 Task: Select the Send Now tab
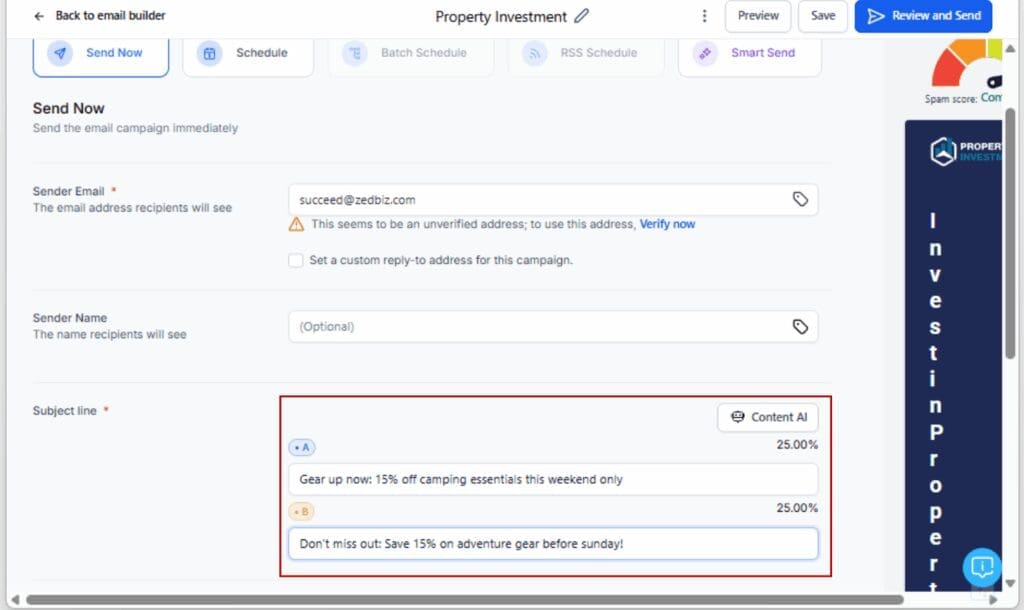[101, 53]
